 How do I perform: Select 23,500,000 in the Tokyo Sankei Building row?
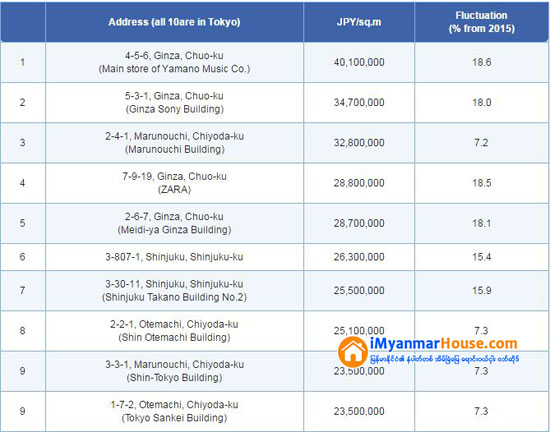359,411
